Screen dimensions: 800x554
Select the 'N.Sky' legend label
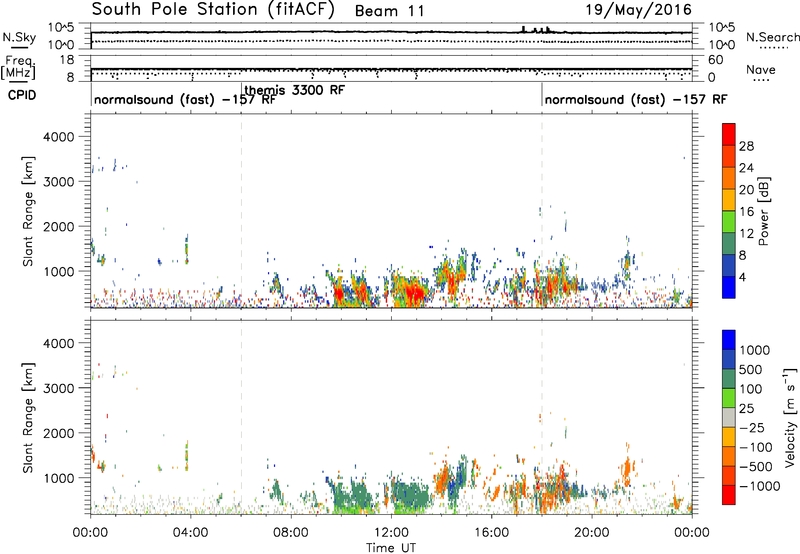19,37
